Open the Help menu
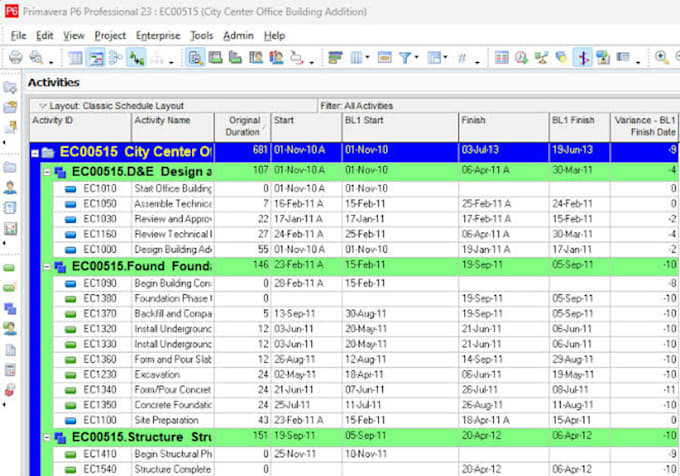Image resolution: width=680 pixels, height=476 pixels. (x=274, y=36)
